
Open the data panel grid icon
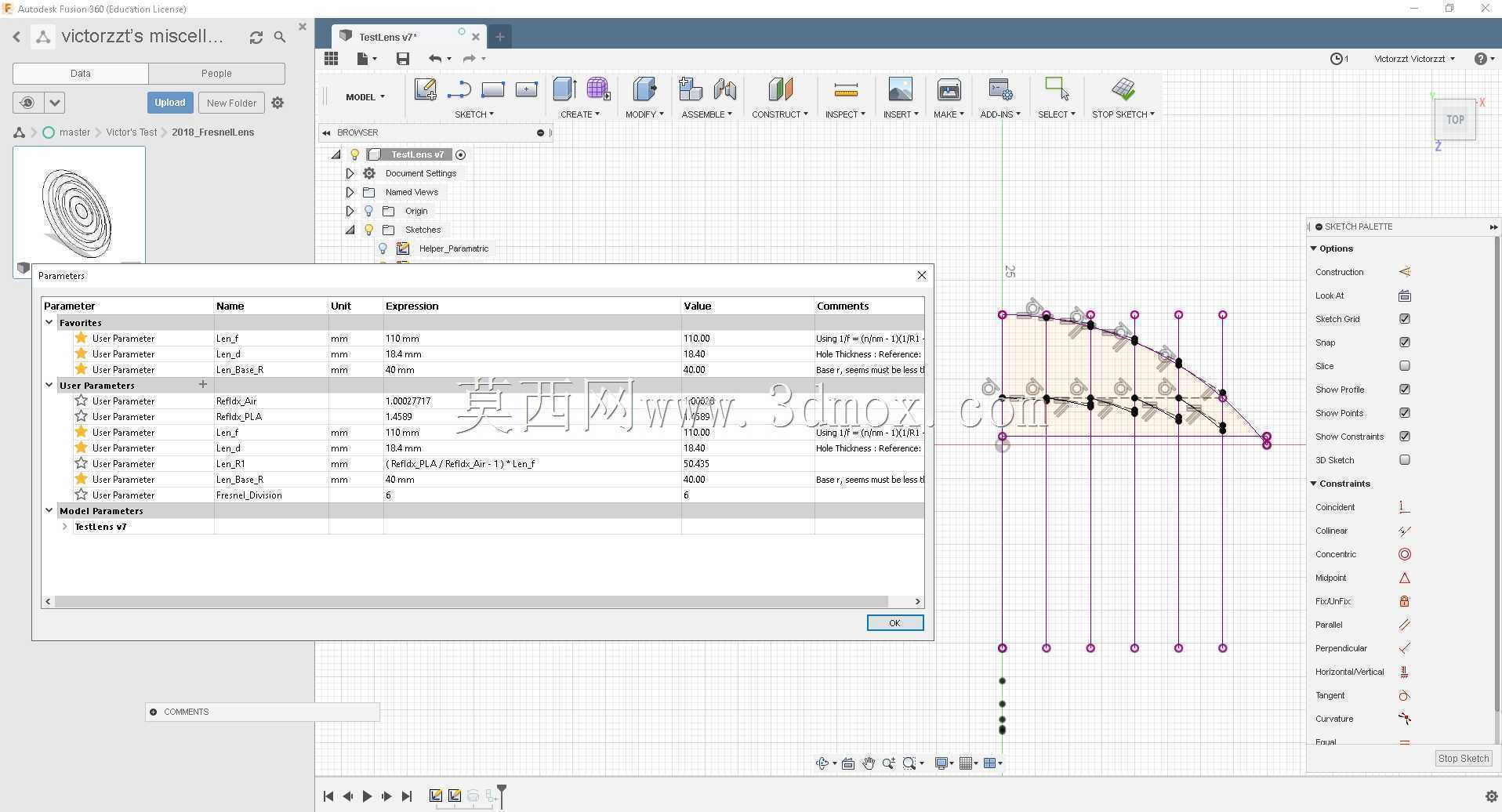click(x=331, y=59)
